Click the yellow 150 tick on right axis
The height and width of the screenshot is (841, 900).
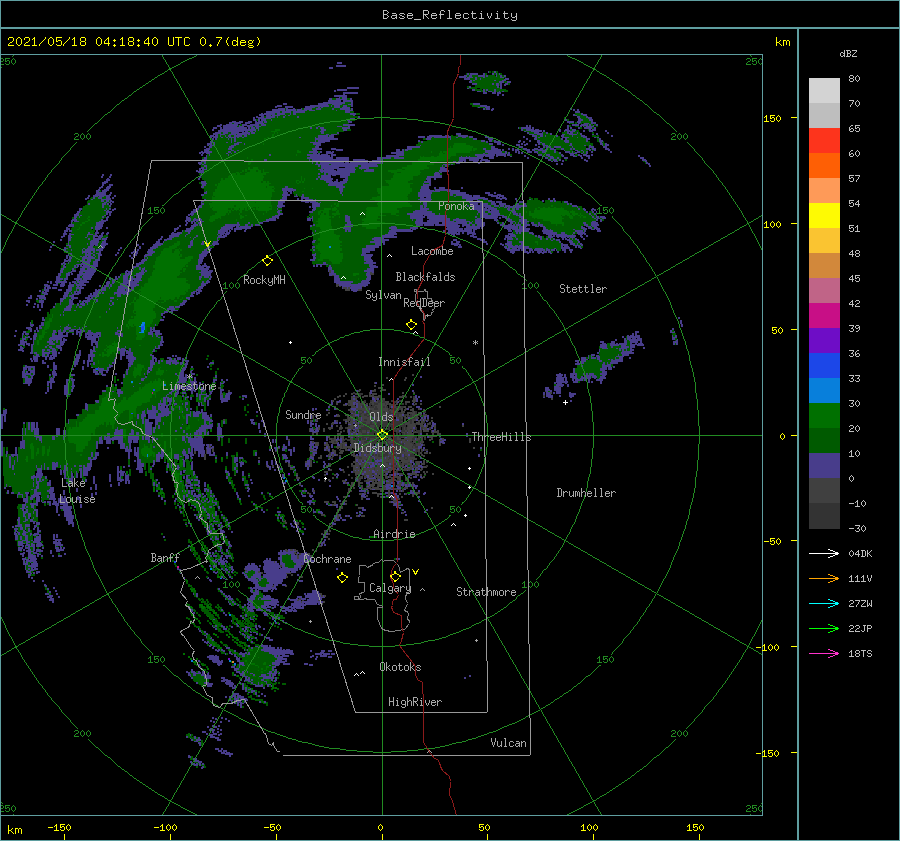tap(772, 118)
